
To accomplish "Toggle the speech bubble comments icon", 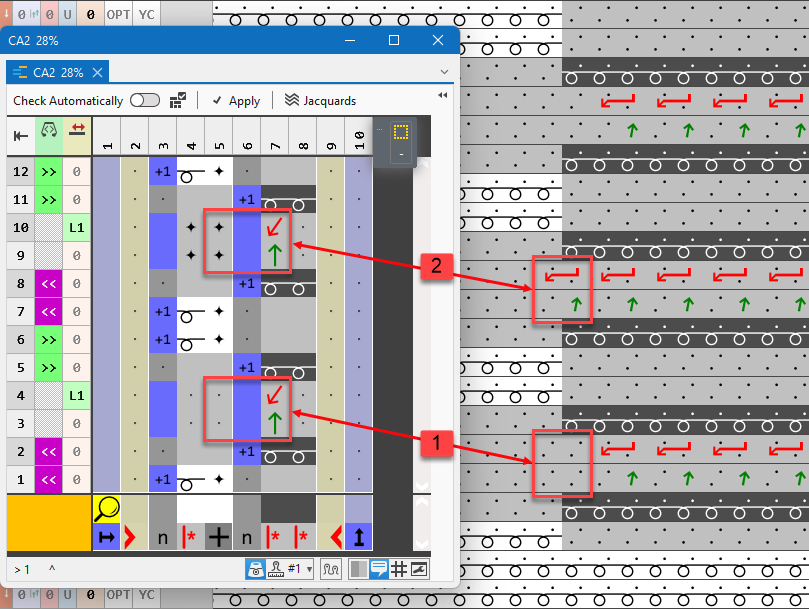I will [378, 569].
